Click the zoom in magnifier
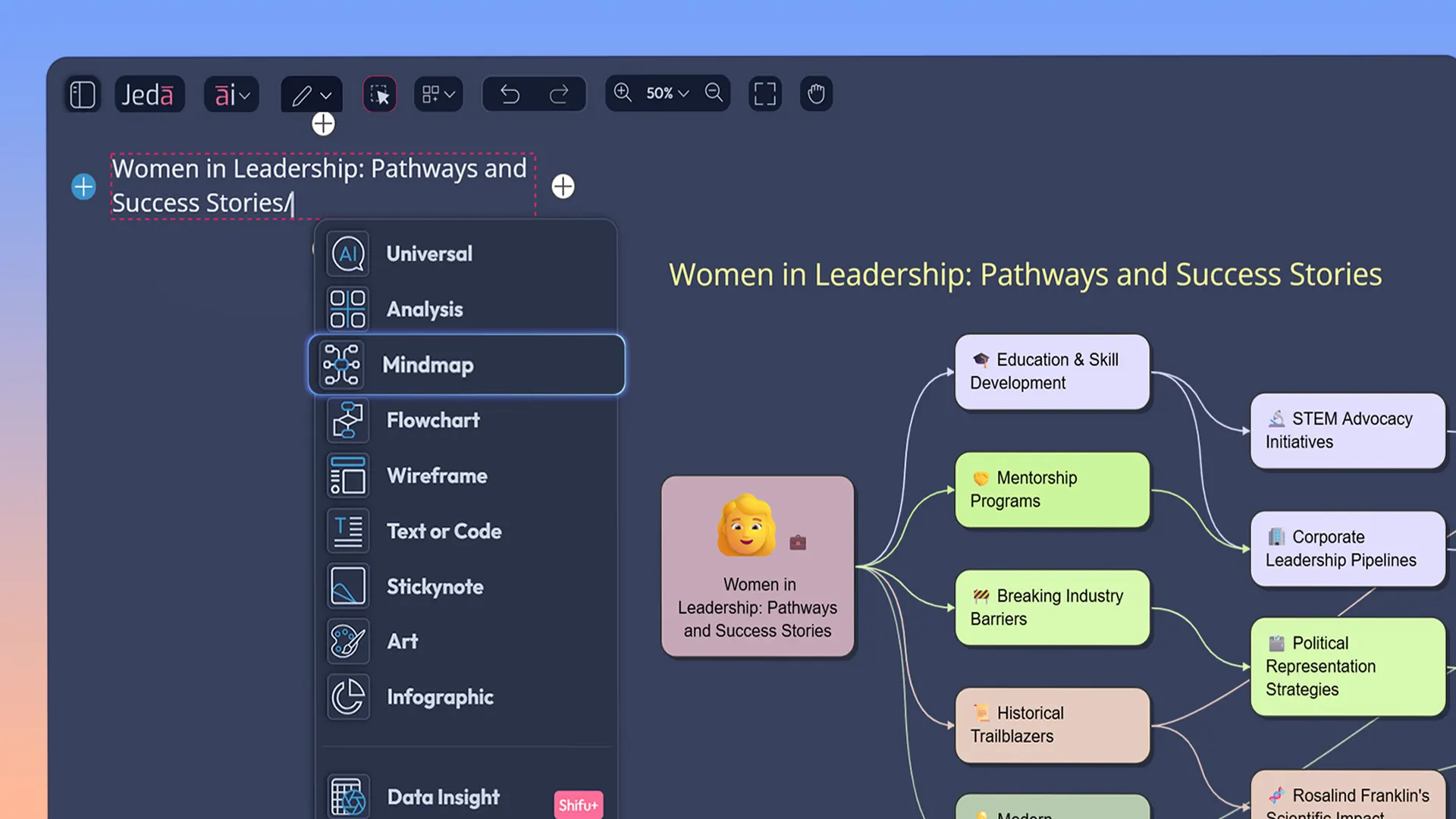The image size is (1456, 819). (623, 93)
